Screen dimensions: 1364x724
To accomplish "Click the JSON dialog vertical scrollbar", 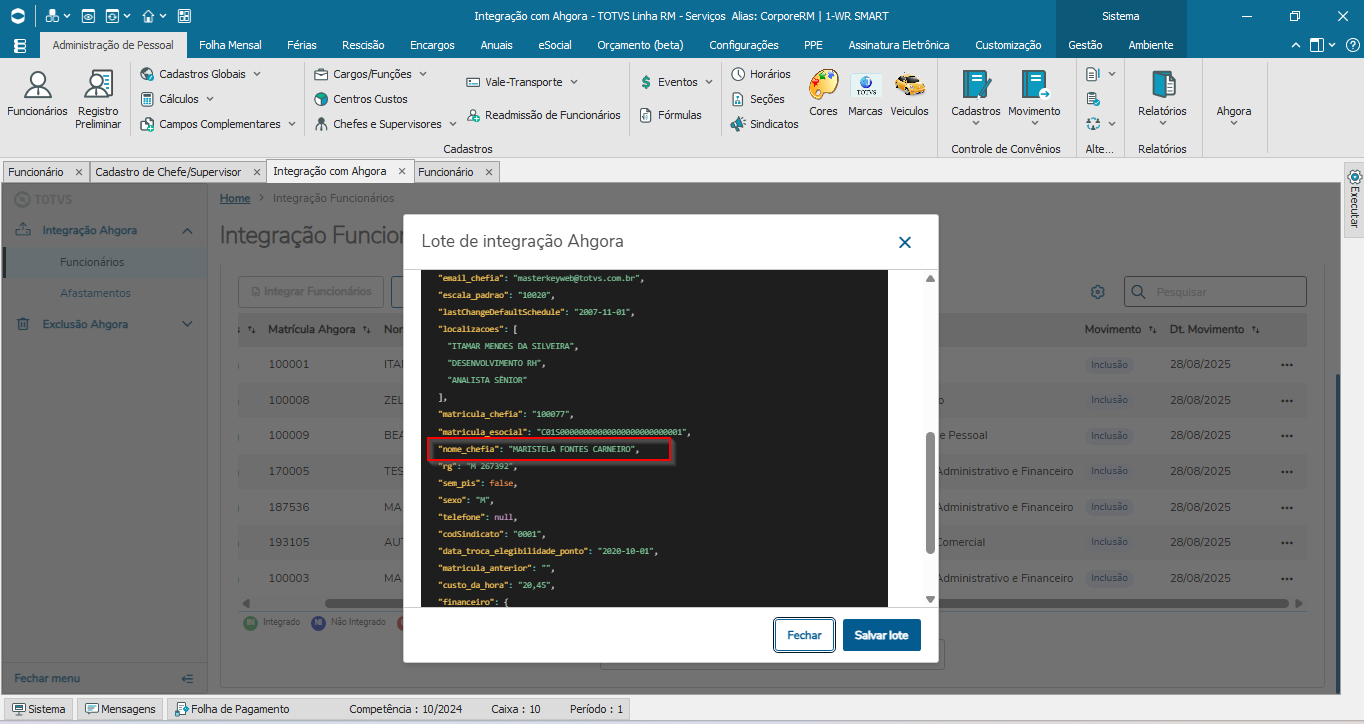I will [x=930, y=493].
